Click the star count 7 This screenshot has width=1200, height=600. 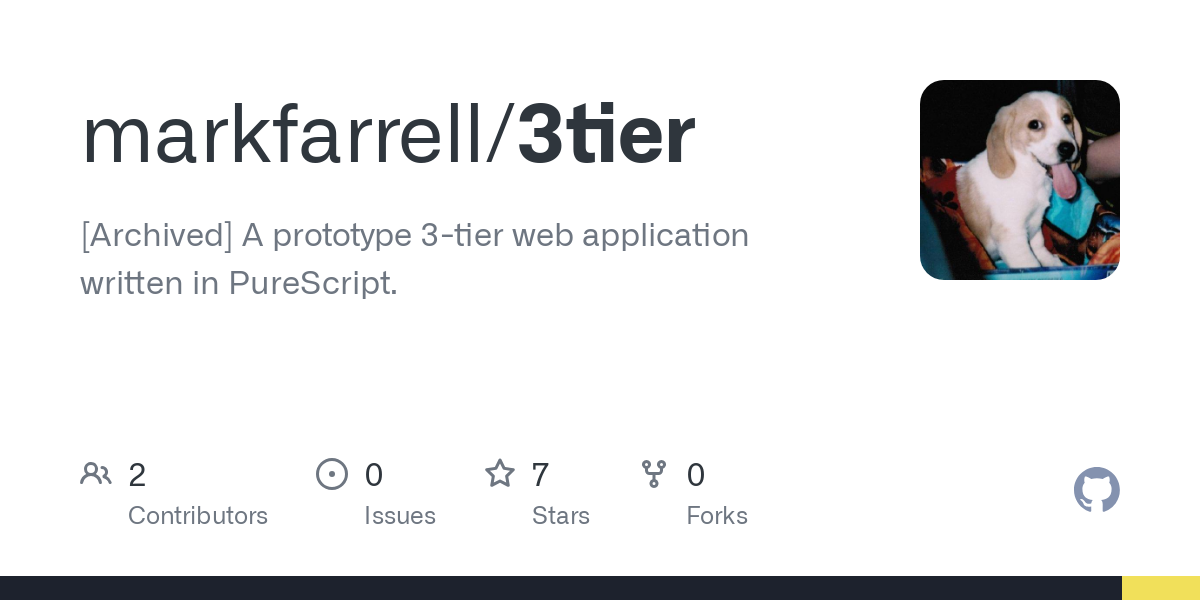540,475
